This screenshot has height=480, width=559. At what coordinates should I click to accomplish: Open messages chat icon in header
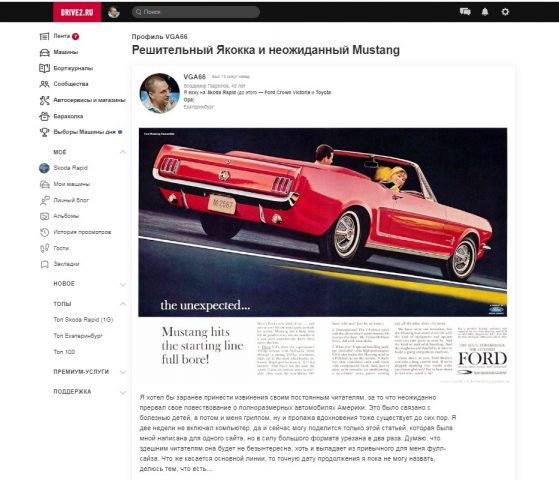click(x=465, y=12)
